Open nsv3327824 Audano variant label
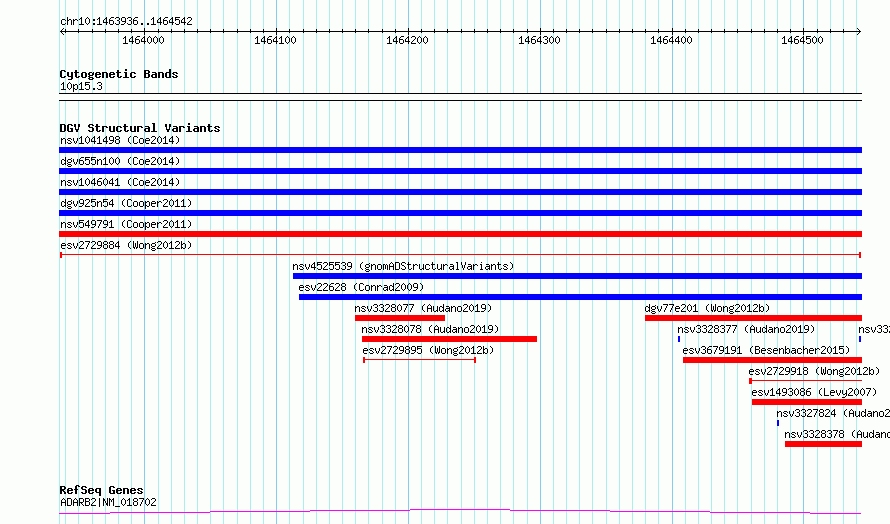Screen dimensions: 890x524 [833, 413]
